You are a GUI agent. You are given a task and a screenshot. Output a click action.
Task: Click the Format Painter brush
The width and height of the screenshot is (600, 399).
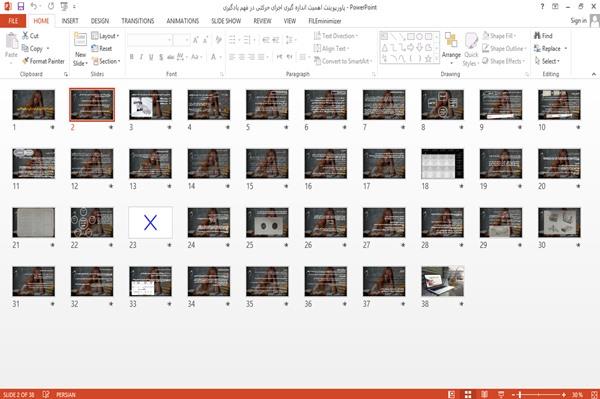25,61
